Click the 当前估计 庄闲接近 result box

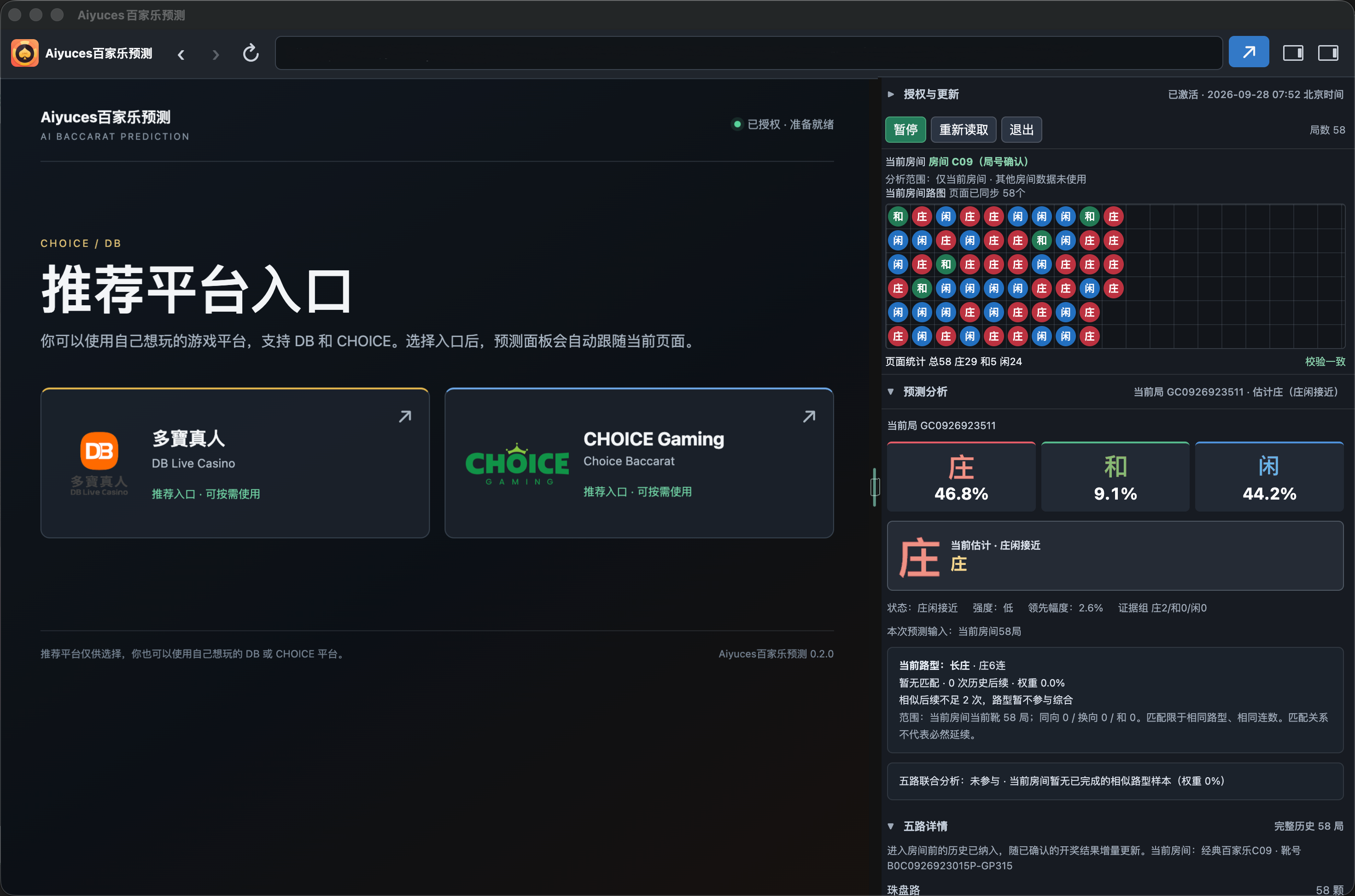[x=1115, y=555]
